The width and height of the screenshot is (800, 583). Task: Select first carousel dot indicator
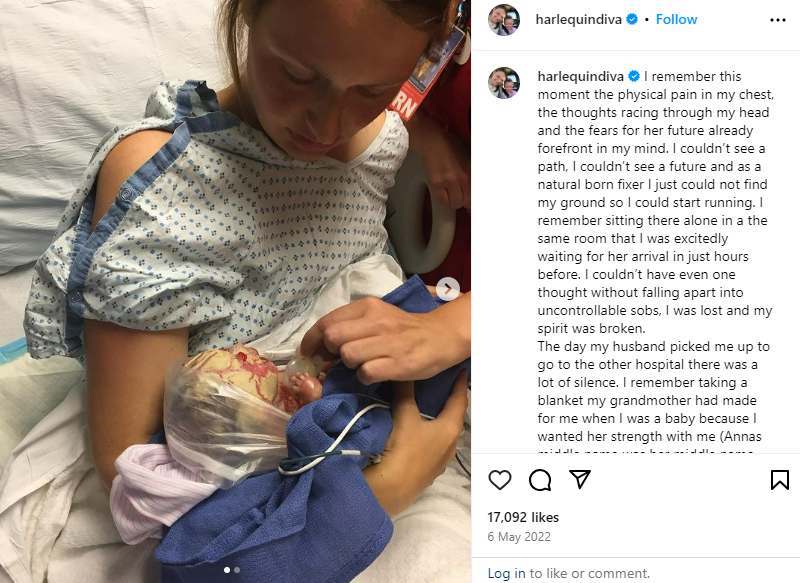coord(227,570)
